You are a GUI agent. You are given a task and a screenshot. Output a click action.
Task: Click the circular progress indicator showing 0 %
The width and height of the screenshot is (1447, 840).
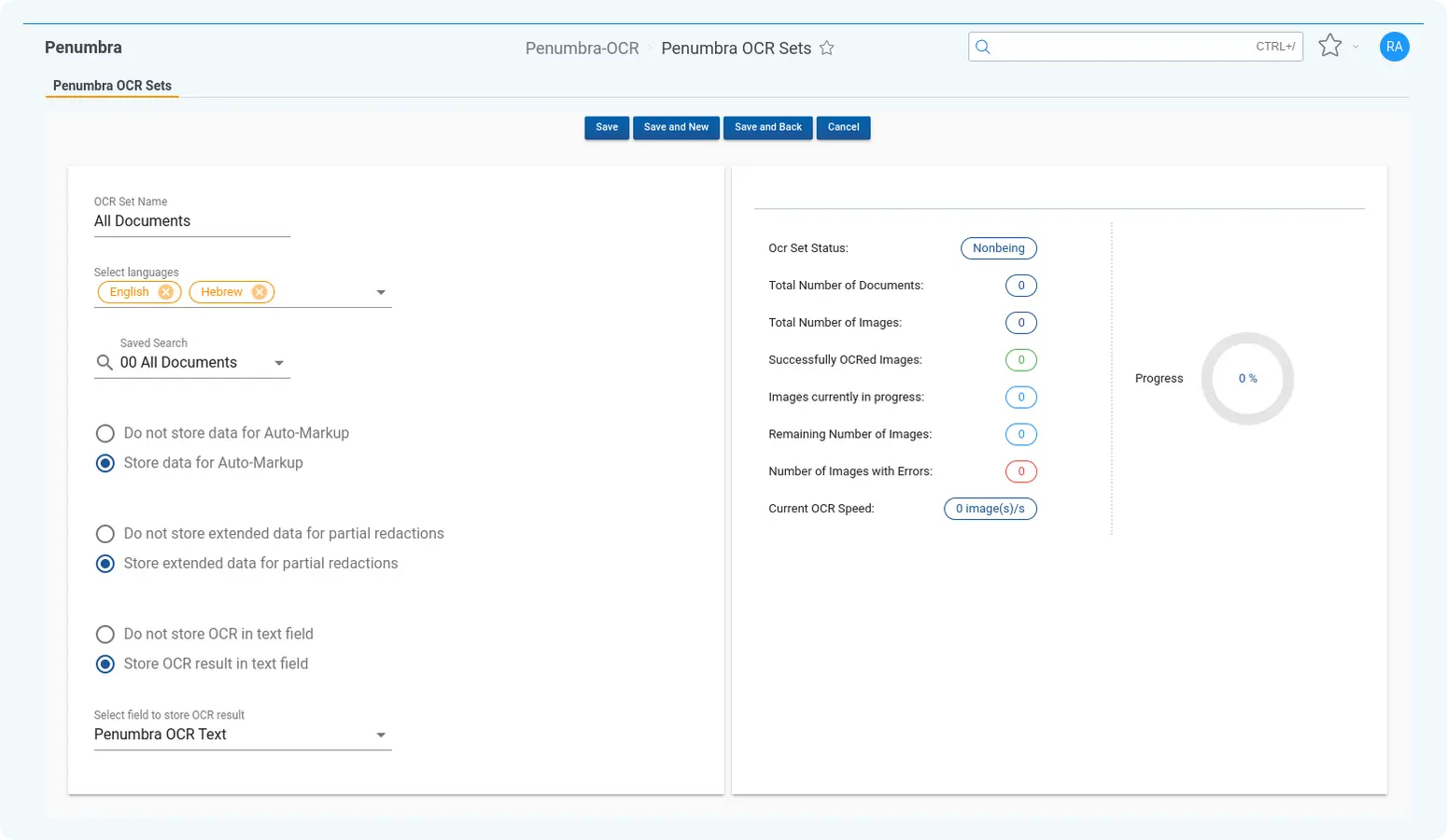coord(1247,379)
